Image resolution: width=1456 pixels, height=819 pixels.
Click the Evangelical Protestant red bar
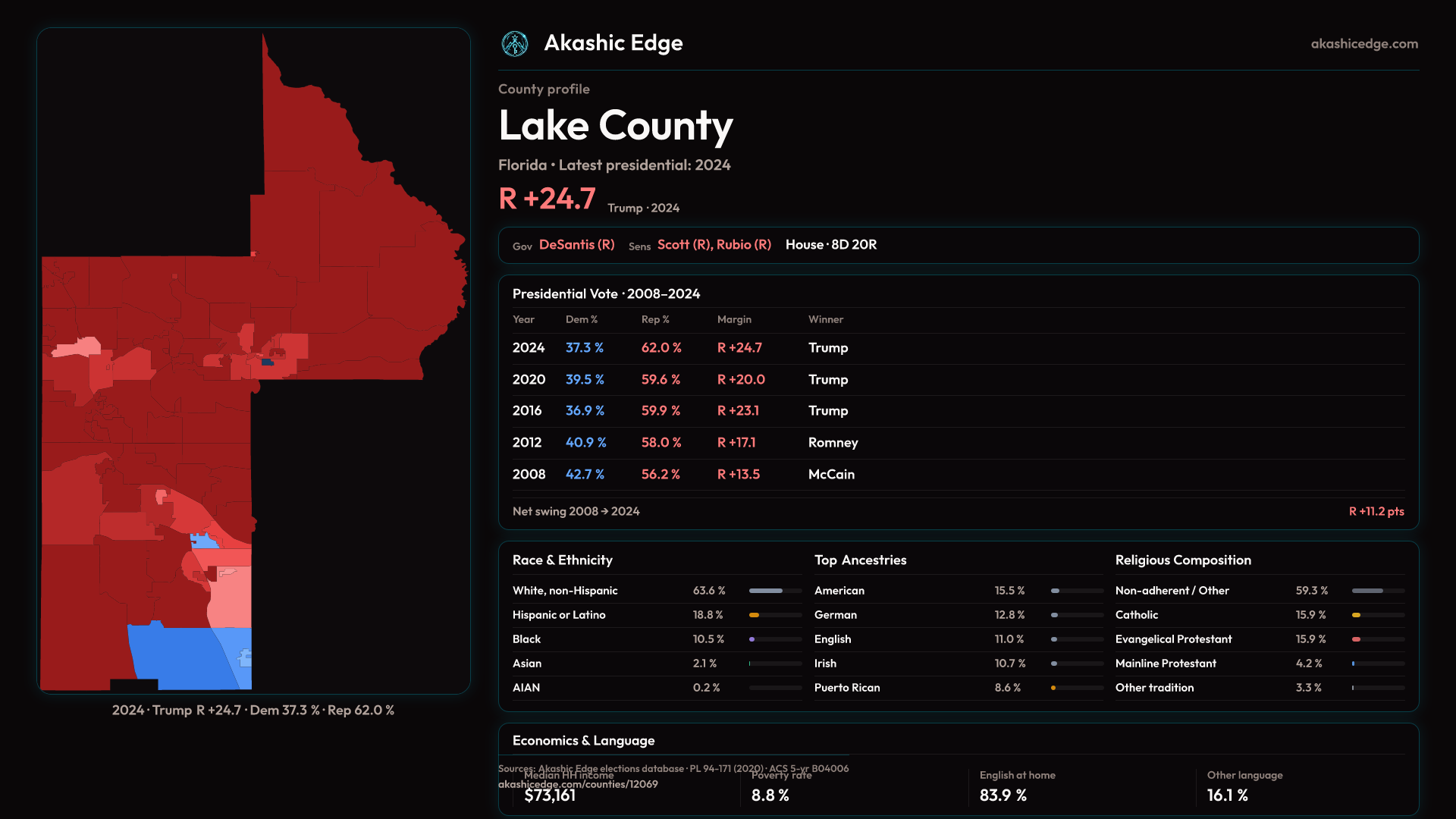click(x=1357, y=639)
